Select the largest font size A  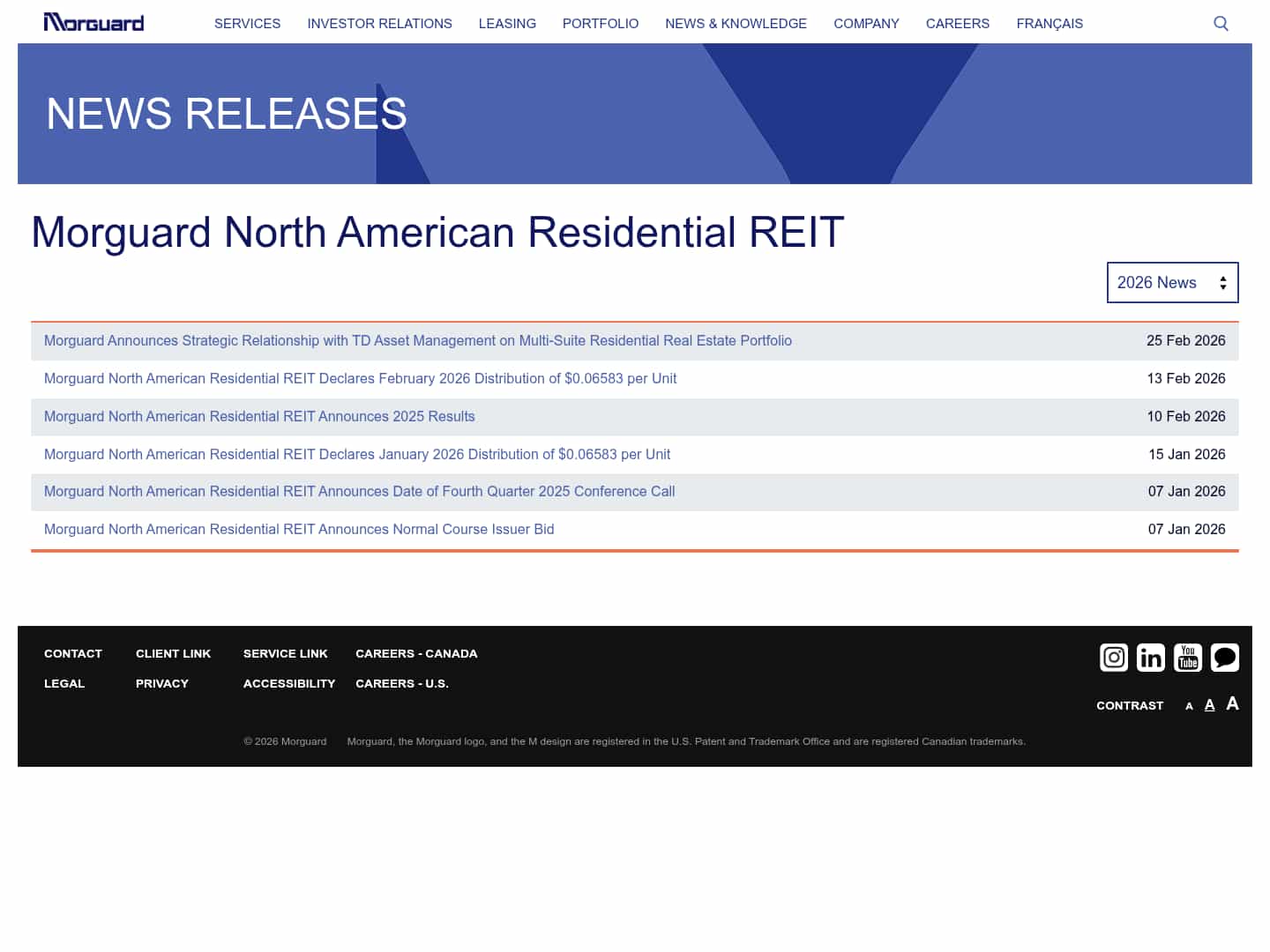point(1232,703)
